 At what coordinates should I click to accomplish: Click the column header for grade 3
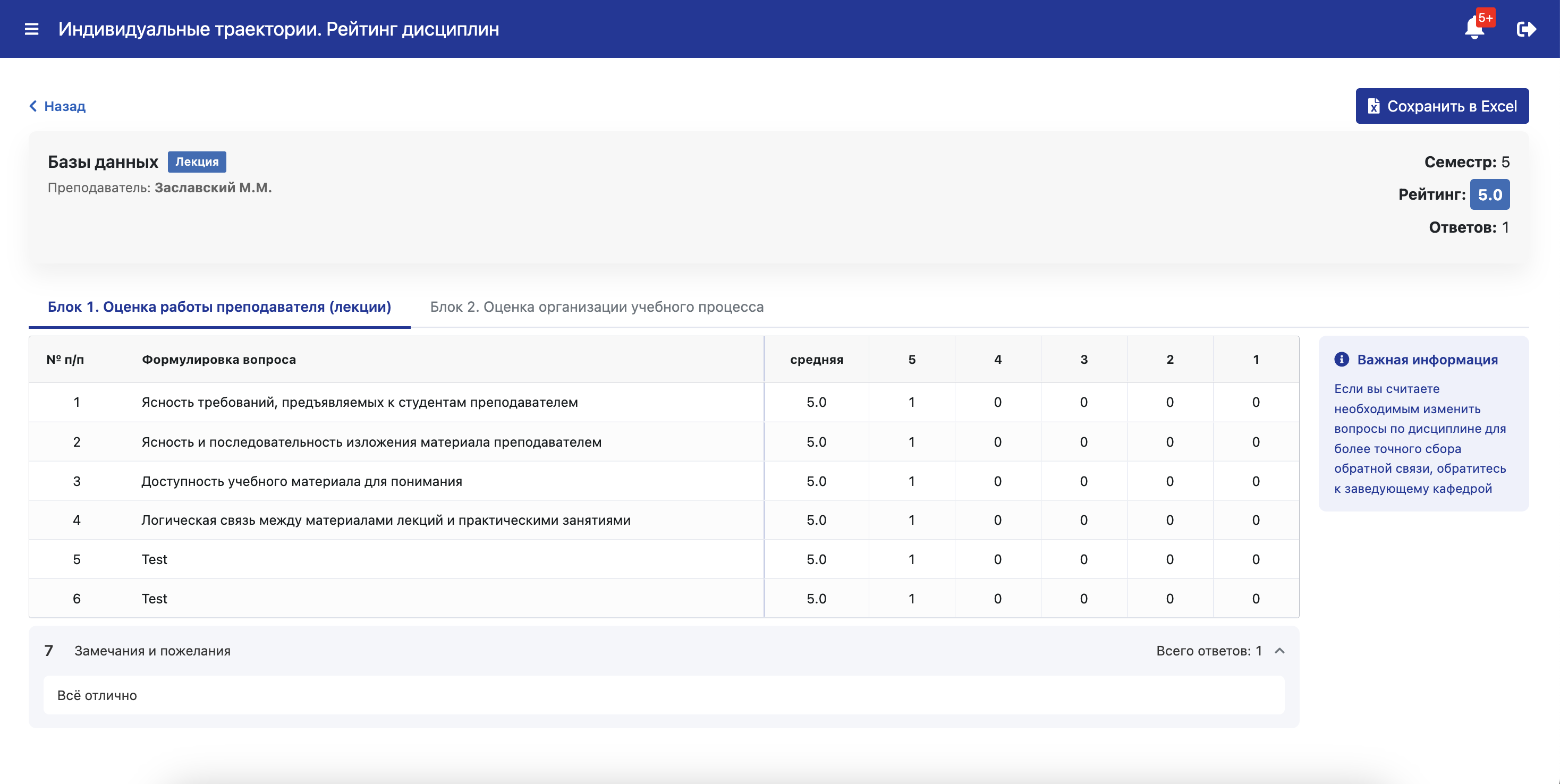tap(1083, 360)
